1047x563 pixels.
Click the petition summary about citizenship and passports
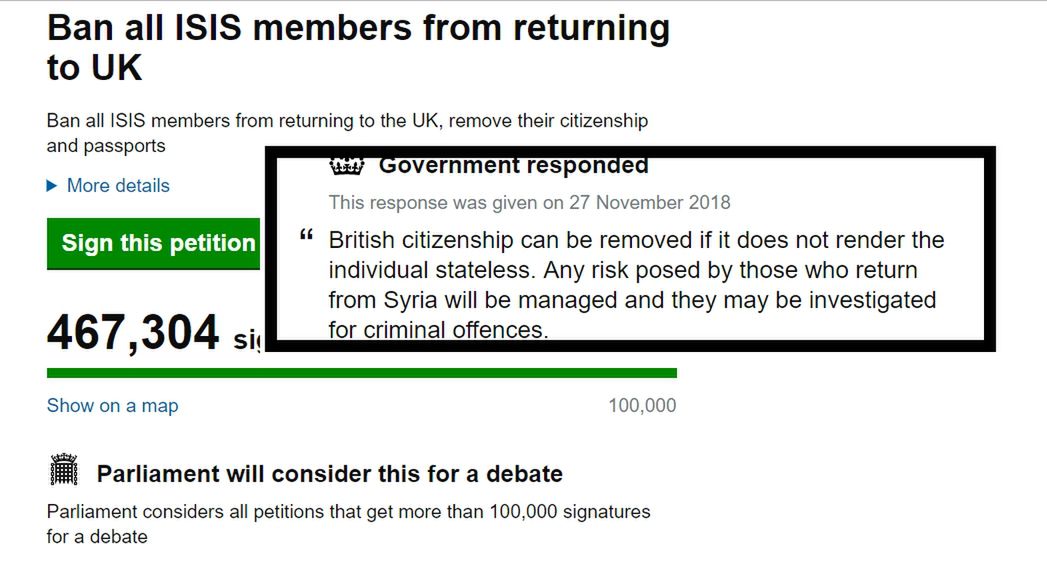pos(347,133)
